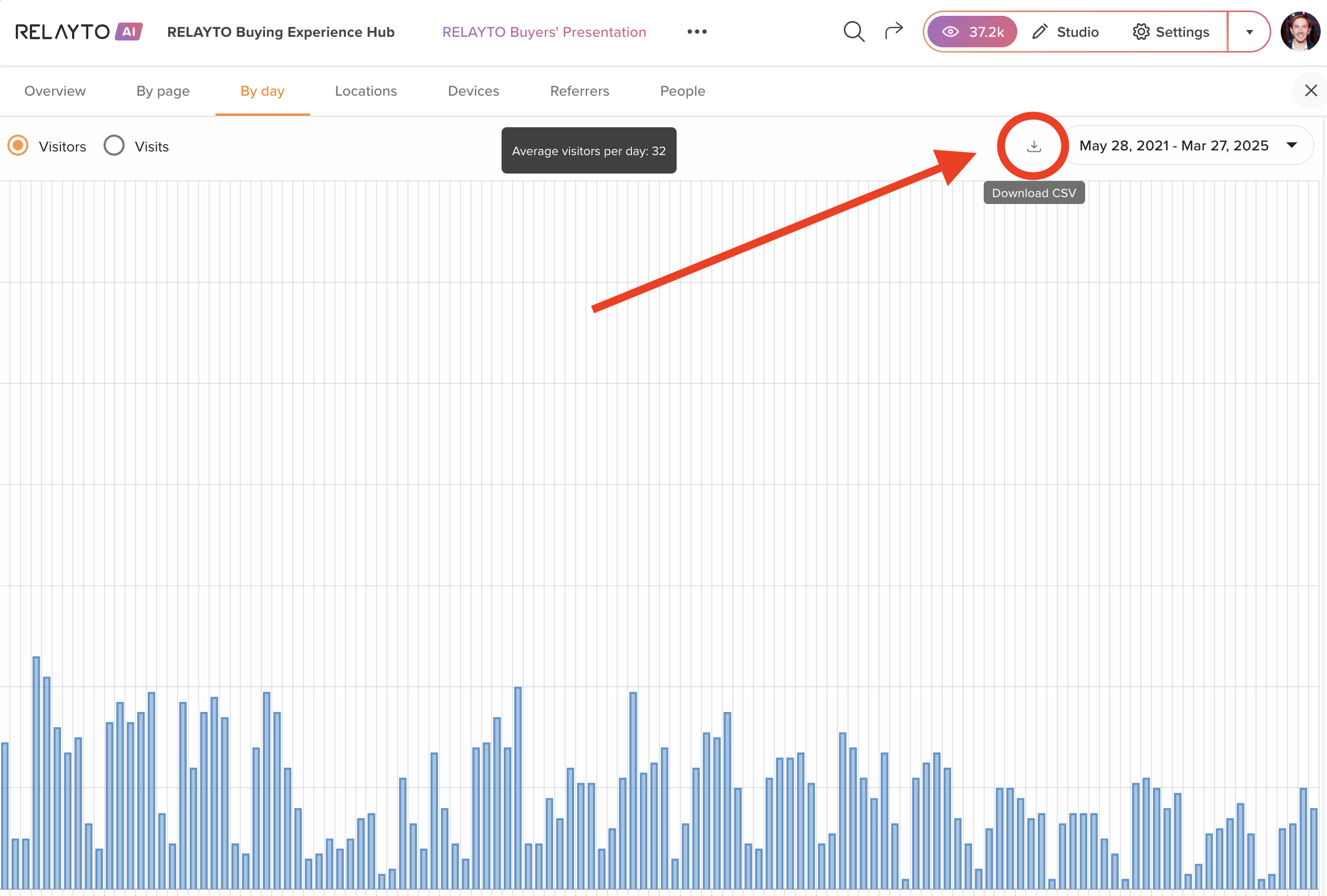Click the user profile avatar
1327x896 pixels.
[1300, 32]
